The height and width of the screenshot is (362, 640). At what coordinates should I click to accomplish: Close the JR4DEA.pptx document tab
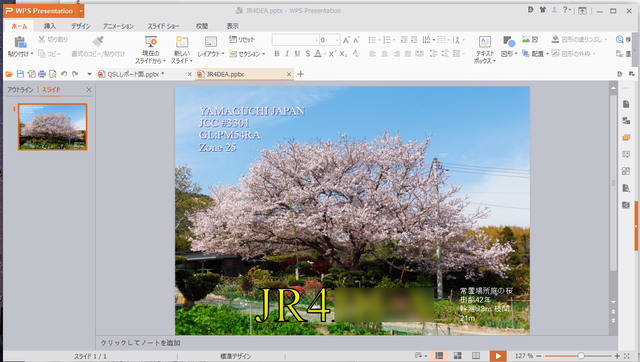pyautogui.click(x=289, y=74)
